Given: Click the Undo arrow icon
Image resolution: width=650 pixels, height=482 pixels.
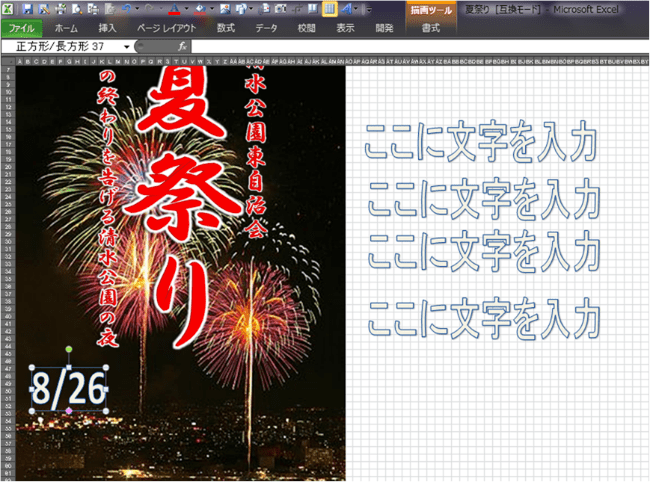Looking at the screenshot, I should 126,9.
